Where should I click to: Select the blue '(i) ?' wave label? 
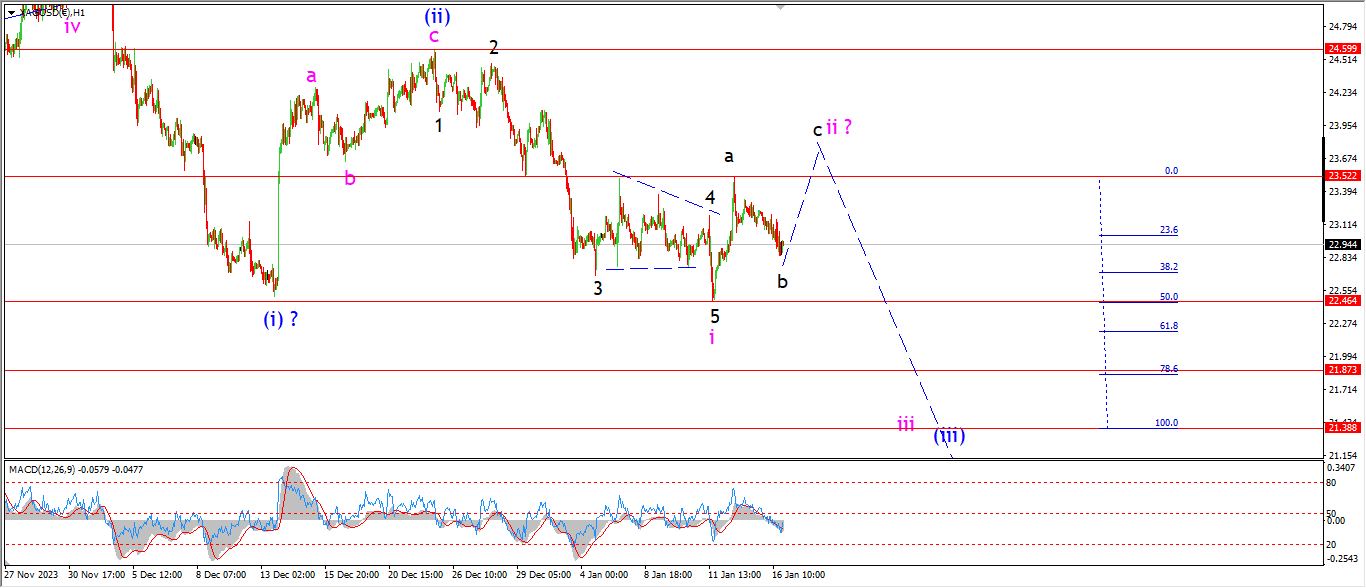282,320
